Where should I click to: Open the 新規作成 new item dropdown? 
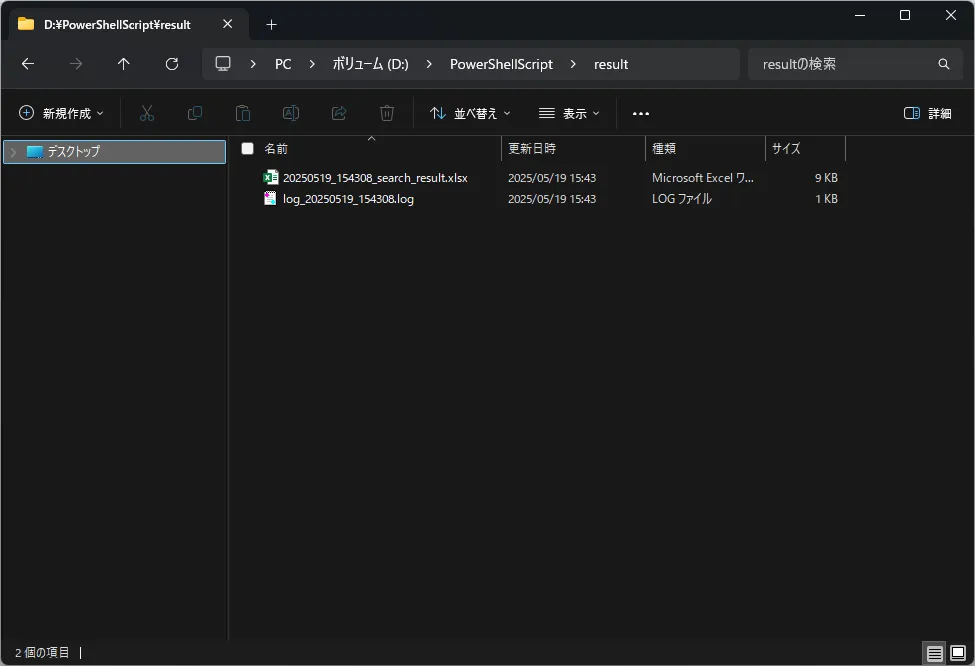tap(61, 113)
